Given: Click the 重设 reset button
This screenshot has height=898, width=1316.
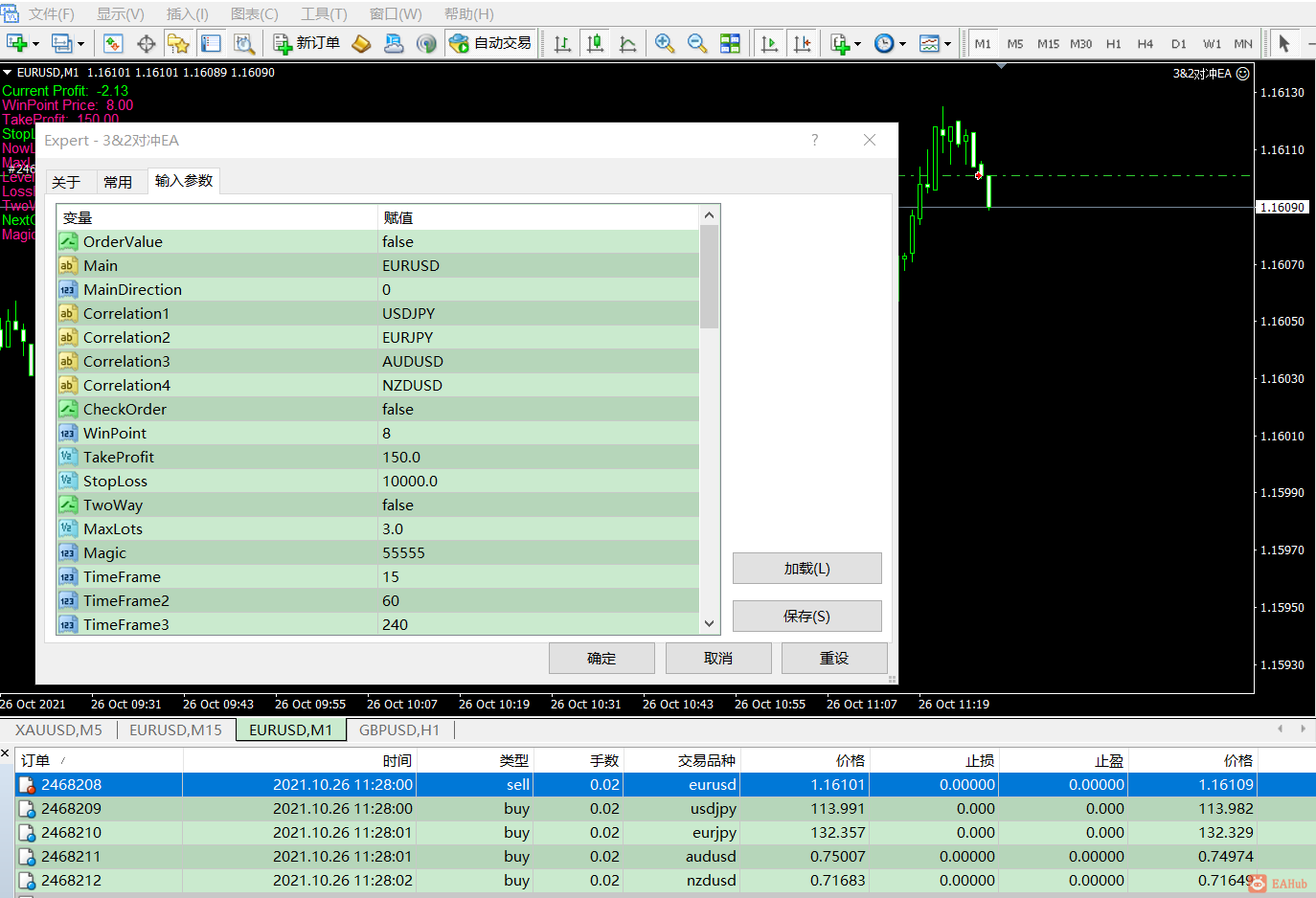Looking at the screenshot, I should (834, 659).
